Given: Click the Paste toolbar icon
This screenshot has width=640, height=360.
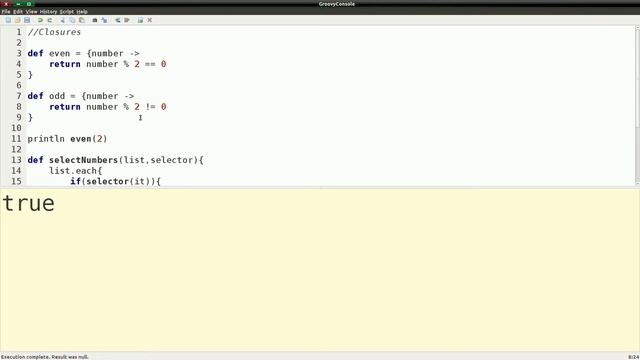Looking at the screenshot, I should click(x=82, y=20).
